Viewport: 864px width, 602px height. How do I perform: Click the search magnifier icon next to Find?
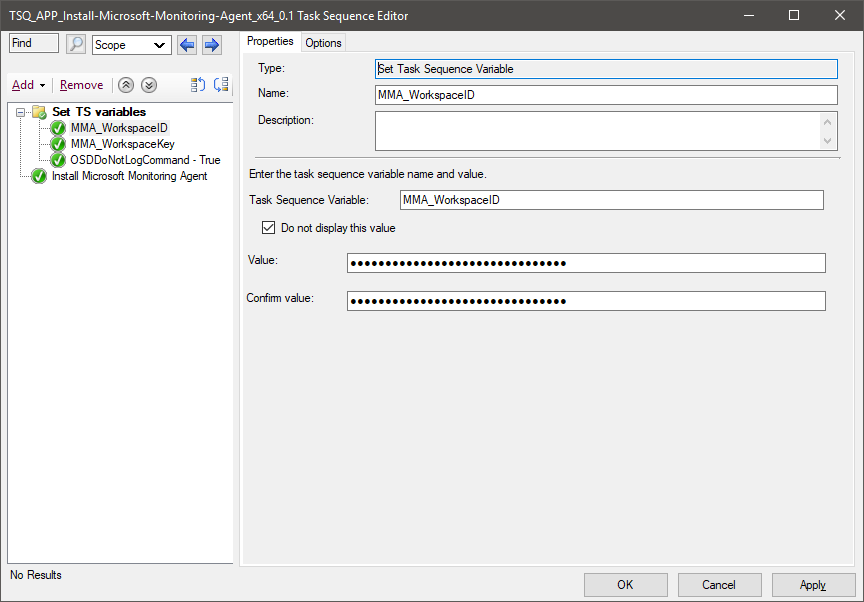click(75, 43)
